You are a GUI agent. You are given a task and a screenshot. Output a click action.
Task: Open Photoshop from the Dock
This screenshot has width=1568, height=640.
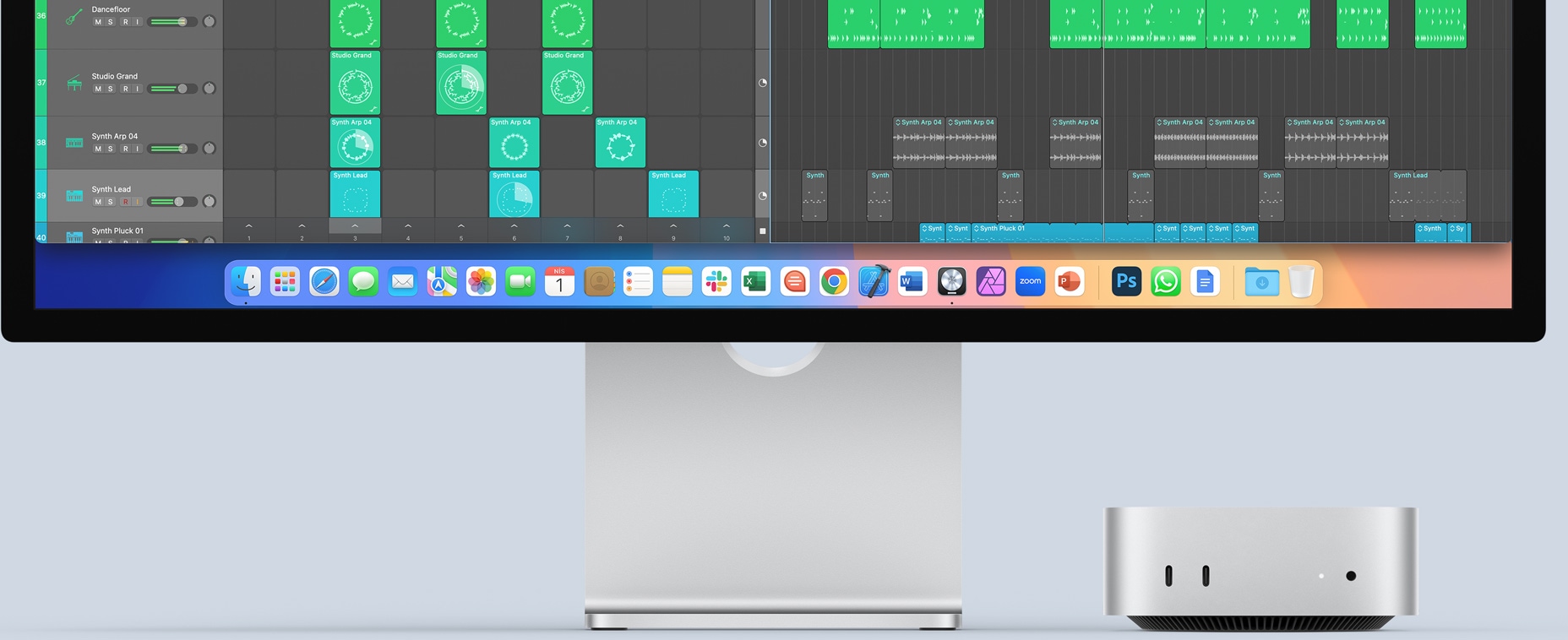click(1126, 282)
